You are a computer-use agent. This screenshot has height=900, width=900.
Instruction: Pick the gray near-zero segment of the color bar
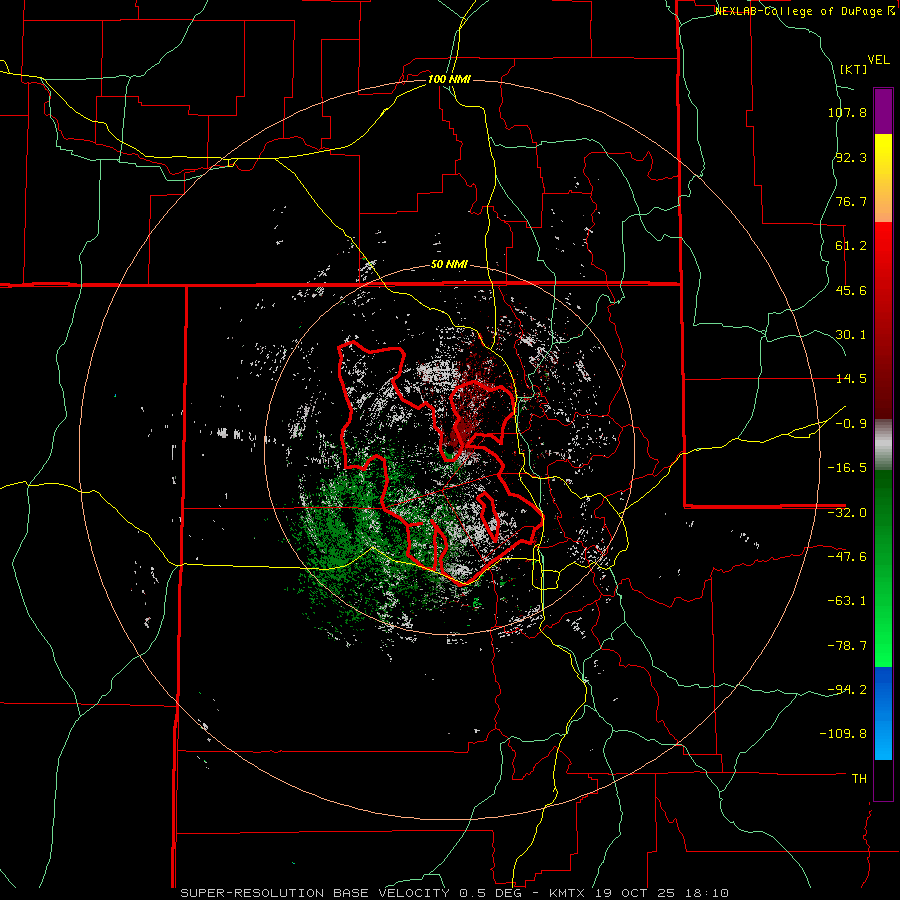pos(883,445)
